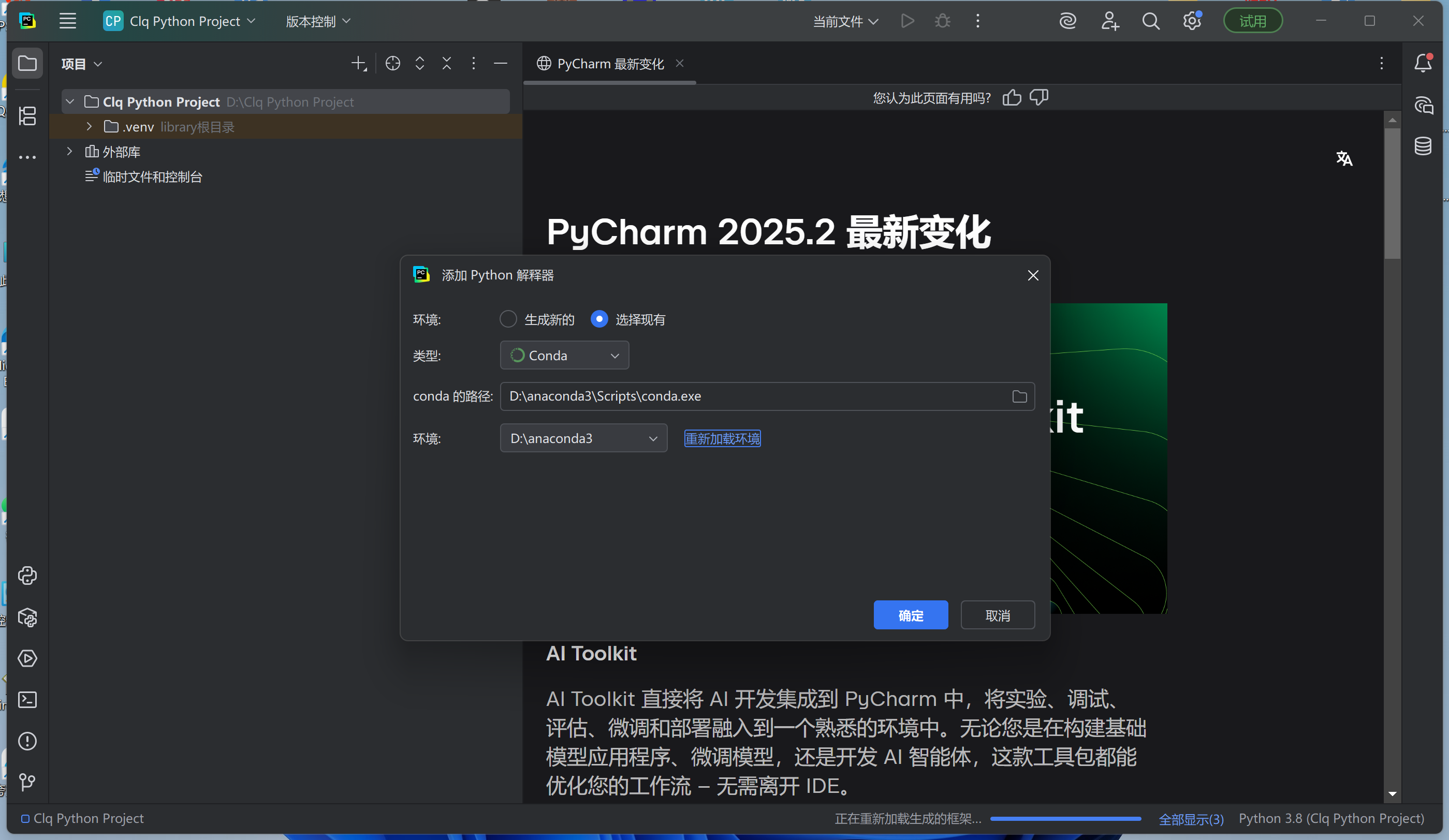Click the scrollbar down arrow
The image size is (1449, 840).
pos(1392,794)
